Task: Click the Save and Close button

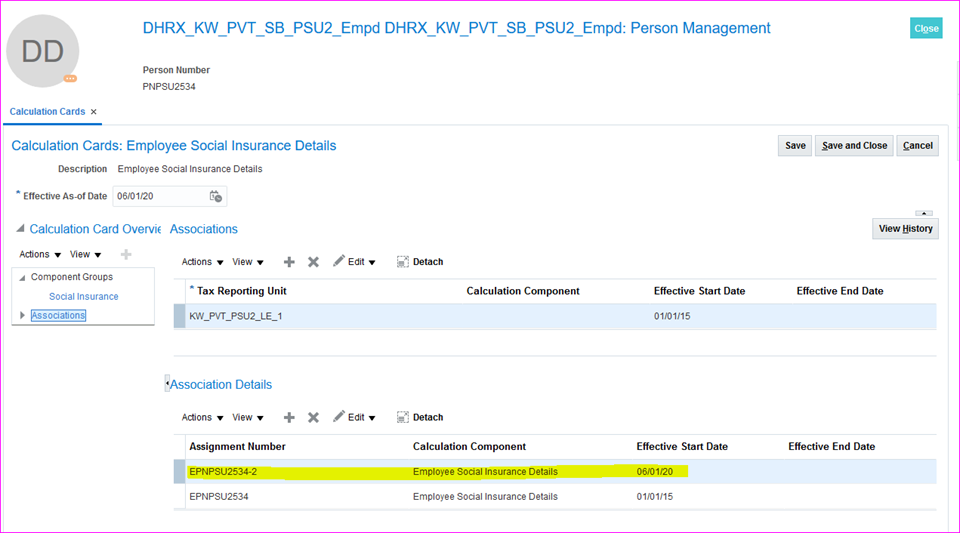Action: 854,146
